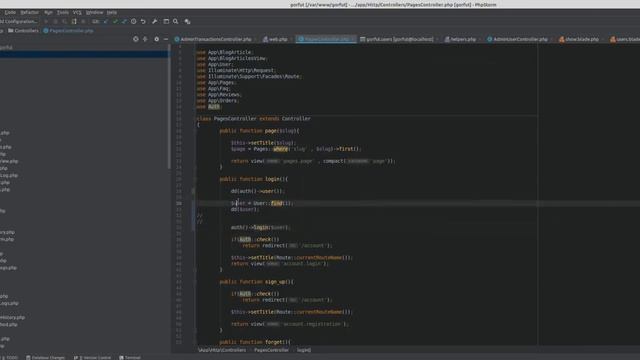
Task: Click "public function forget()" line
Action: pyautogui.click(x=255, y=342)
